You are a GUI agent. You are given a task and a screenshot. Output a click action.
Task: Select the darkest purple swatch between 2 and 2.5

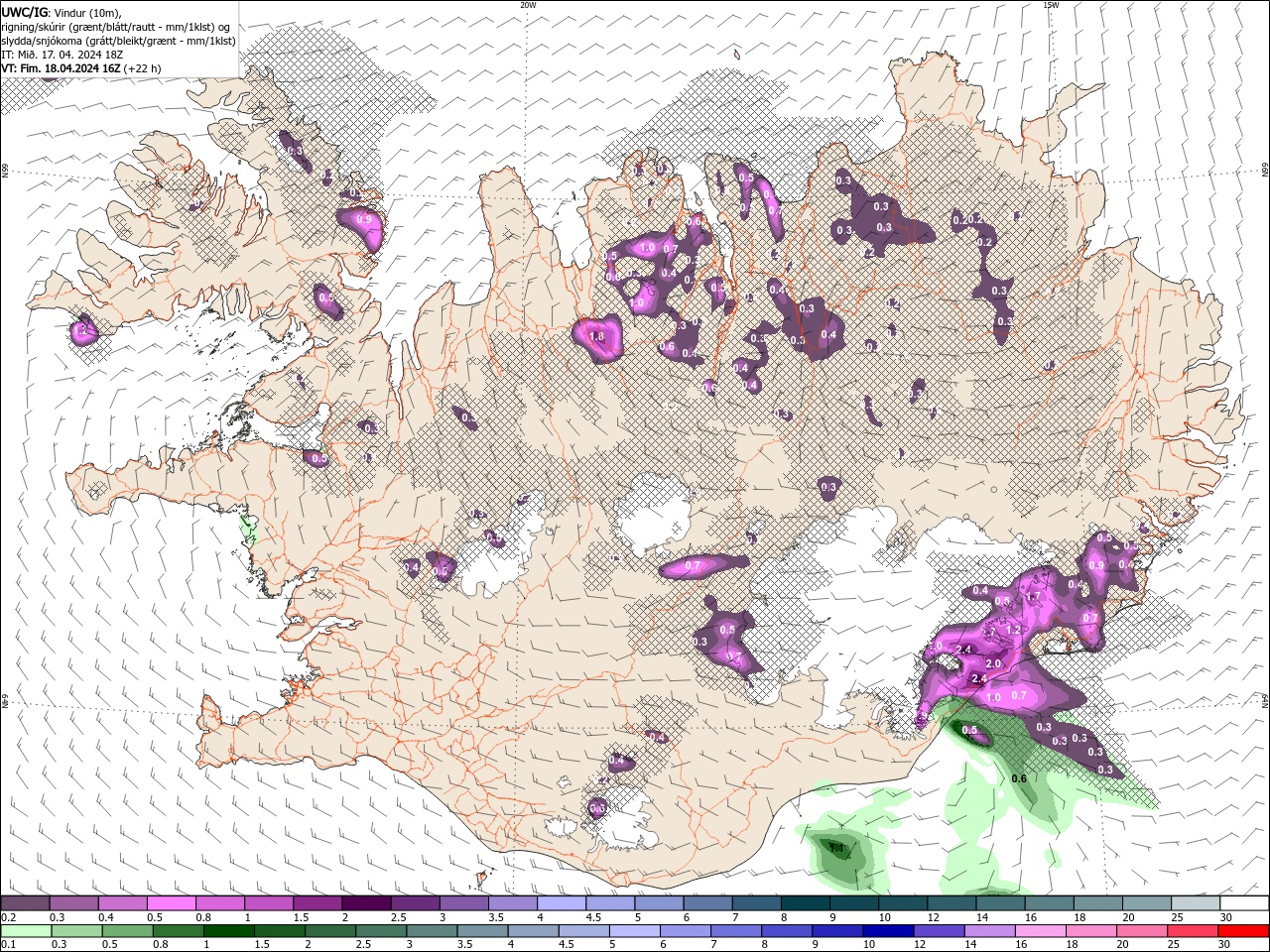(x=366, y=902)
